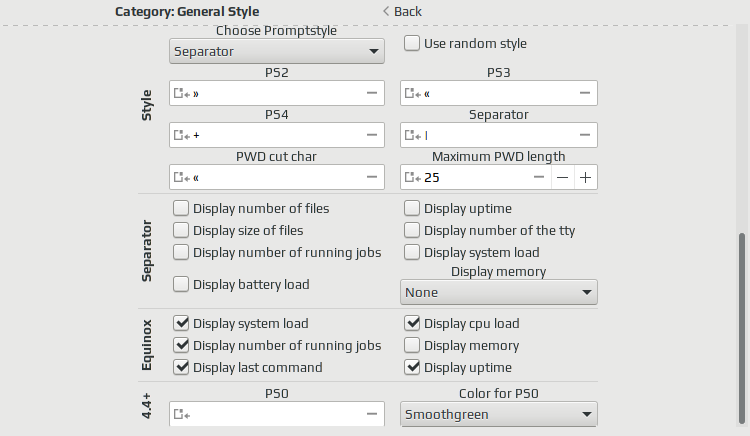Click the reset arrow icon in PWD cut char field

(x=182, y=177)
